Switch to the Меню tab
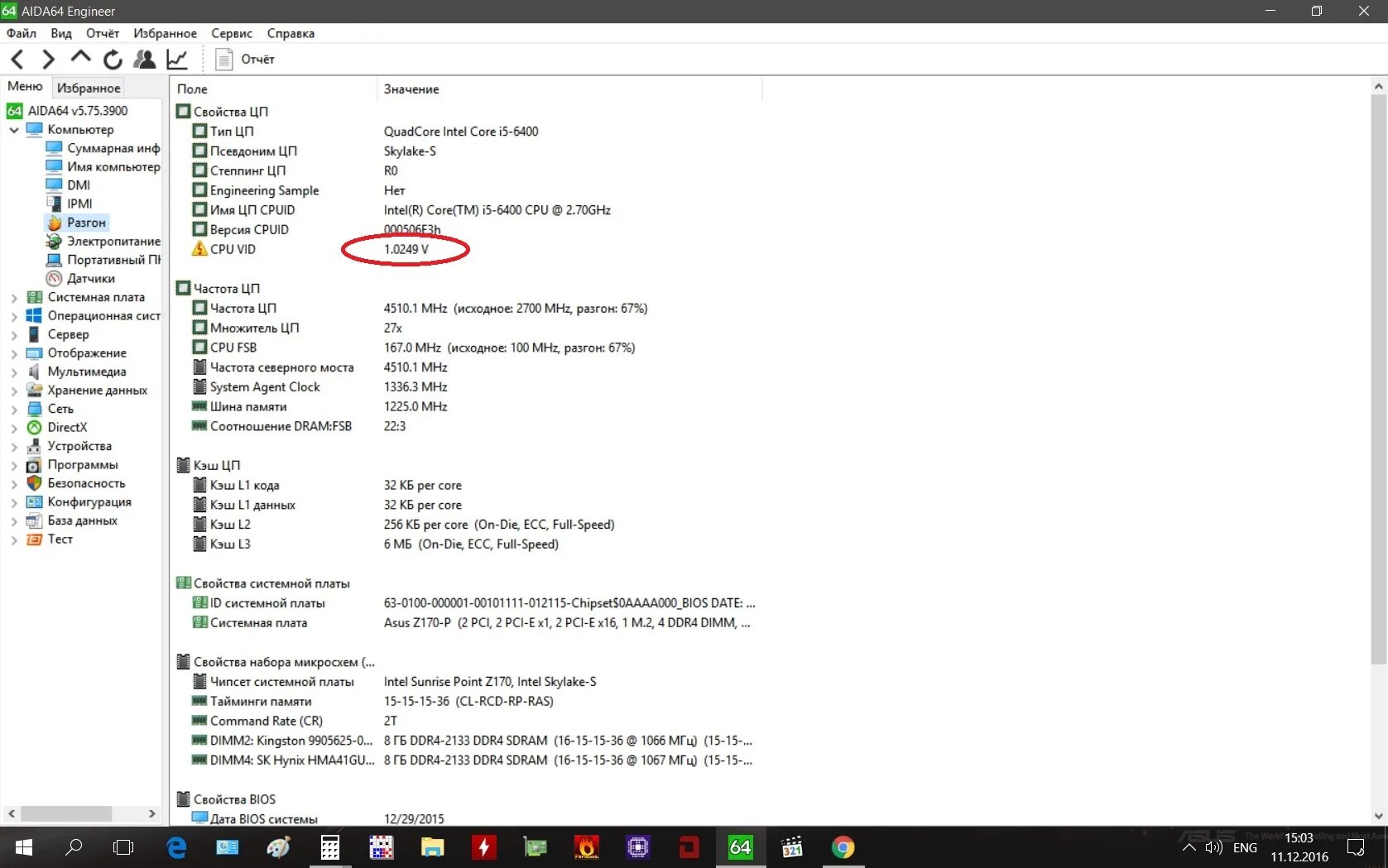Screen dimensions: 1388x868 coord(25,86)
